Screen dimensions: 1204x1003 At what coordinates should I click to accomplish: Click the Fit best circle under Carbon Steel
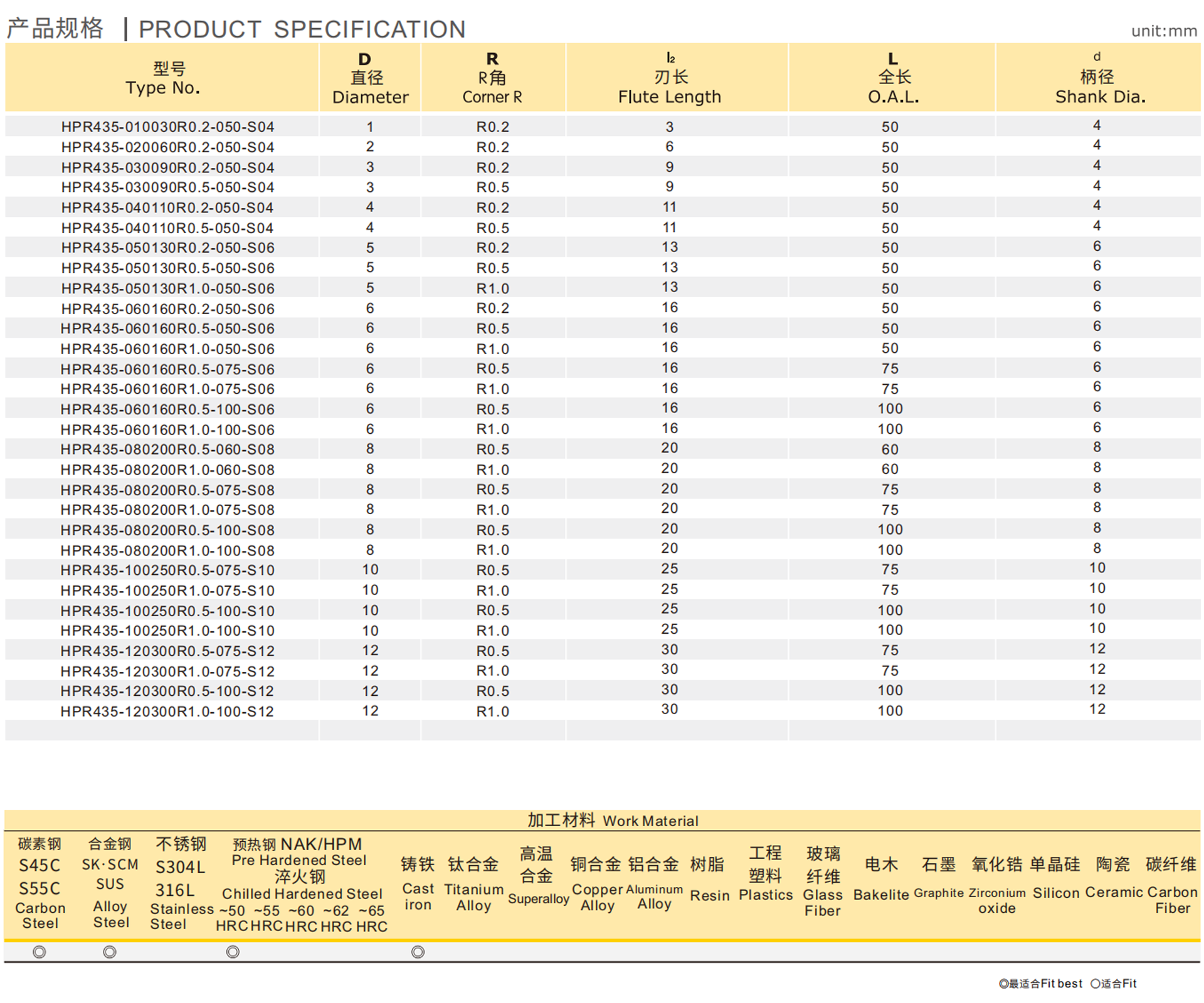point(40,952)
